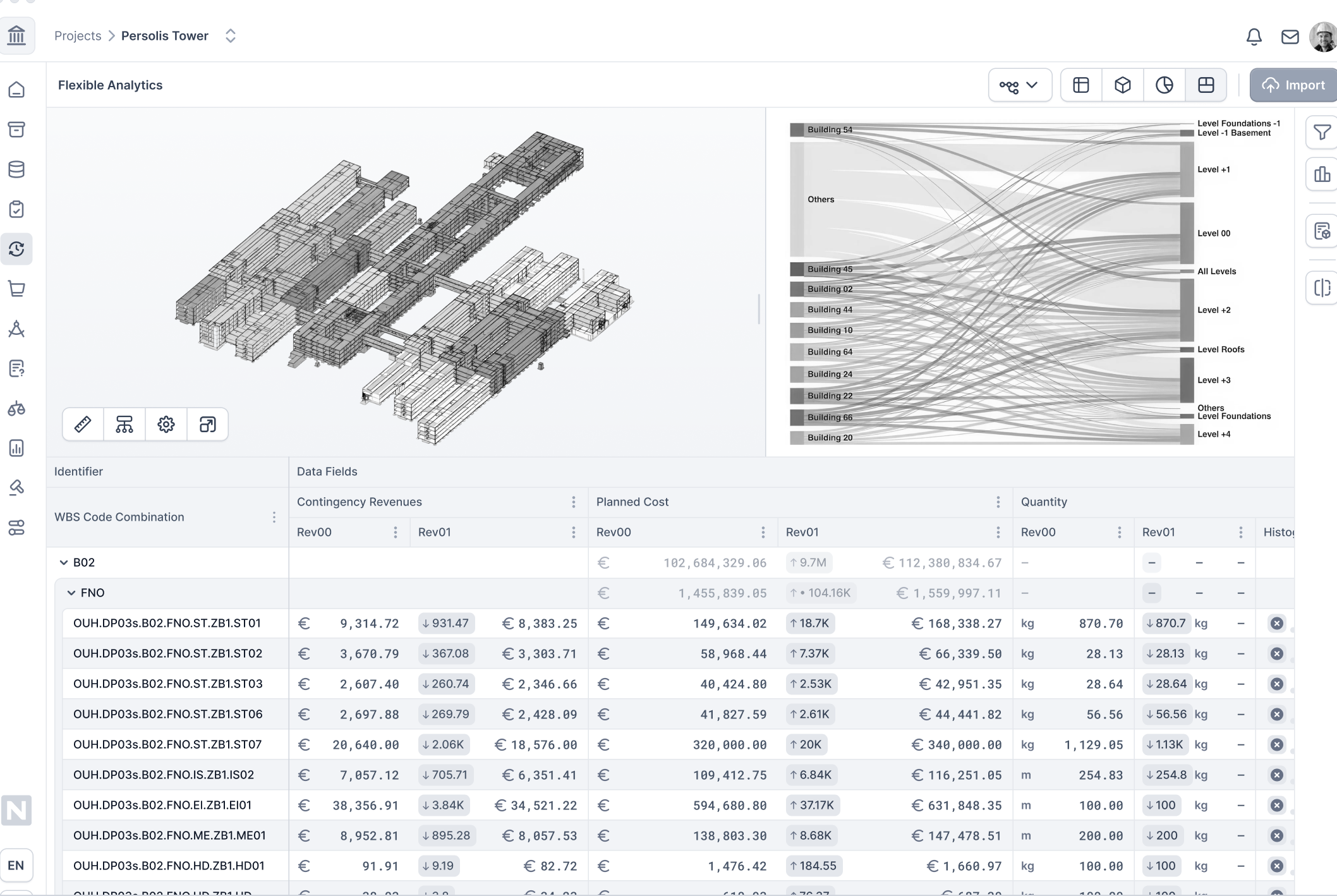This screenshot has width=1337, height=896.
Task: Click the panel divider handle beside 3D viewer
Action: point(759,309)
